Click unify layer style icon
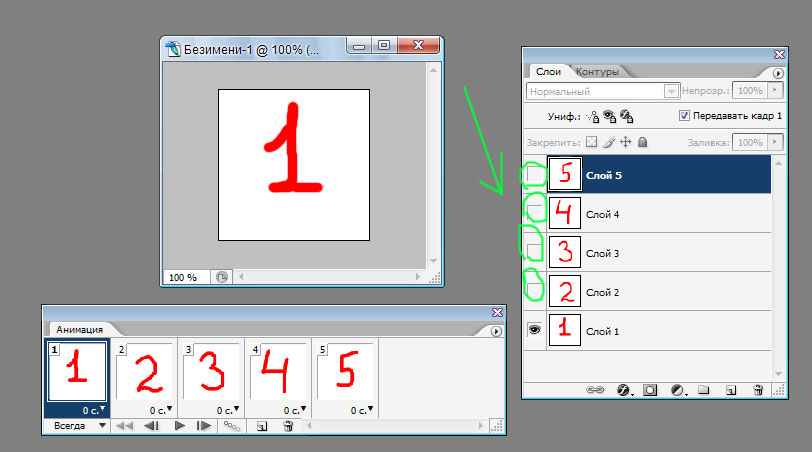The width and height of the screenshot is (812, 452). coord(627,117)
